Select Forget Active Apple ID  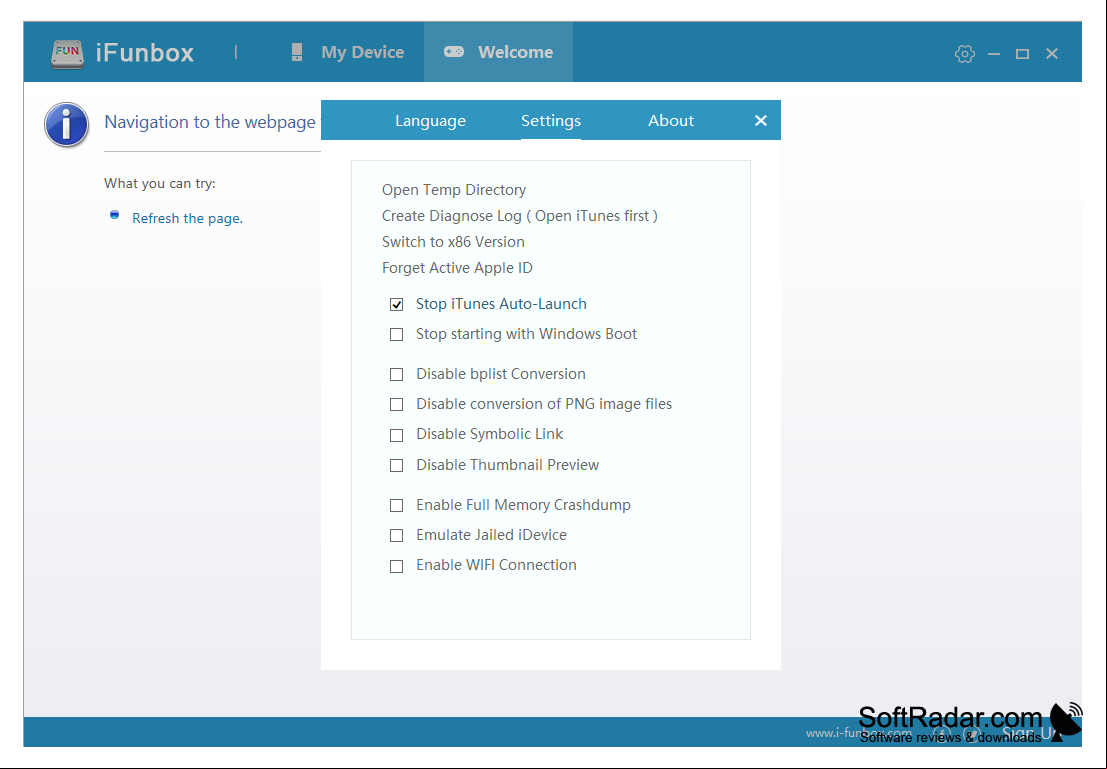[x=457, y=268]
